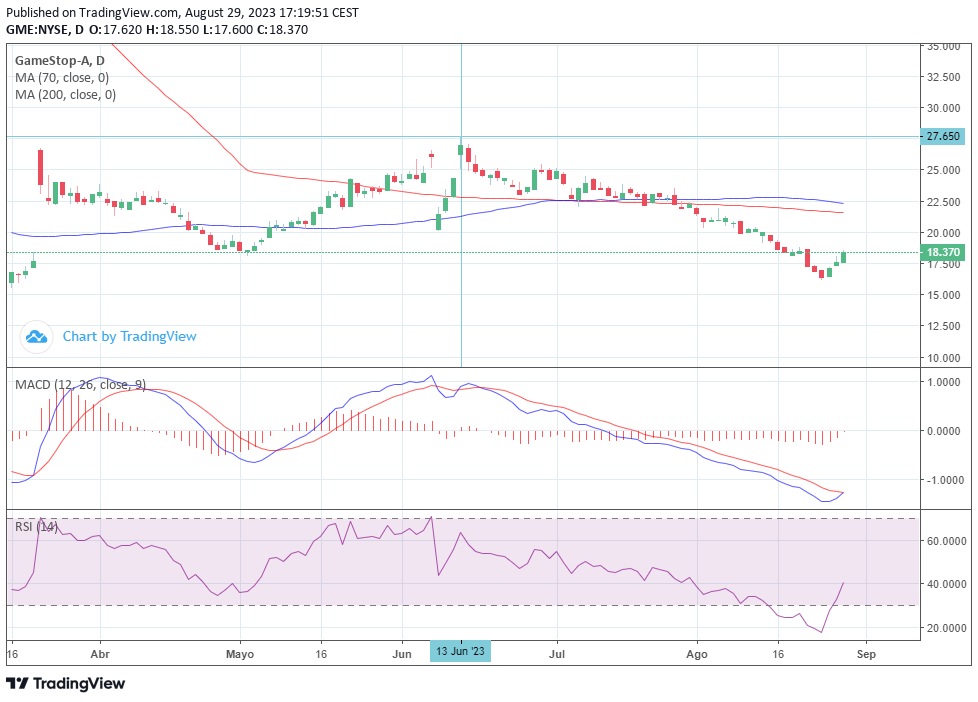Click the Jul label on time axis
Viewport: 978px width, 702px height.
click(556, 654)
